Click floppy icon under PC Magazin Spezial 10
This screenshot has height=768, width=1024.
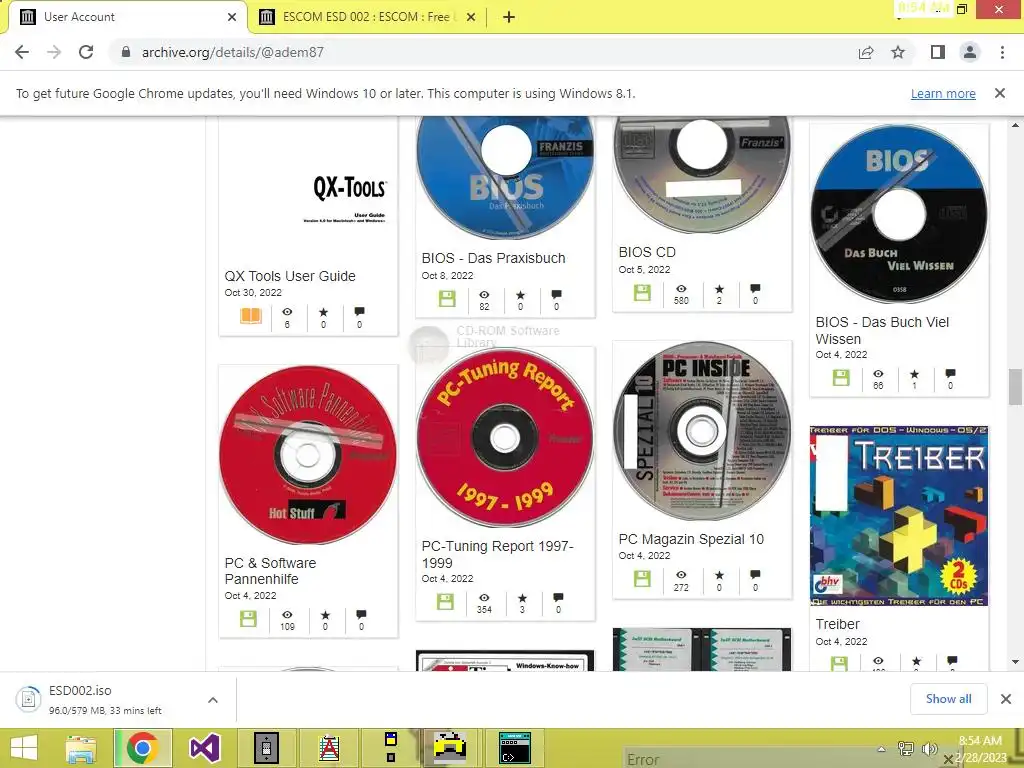click(x=642, y=579)
